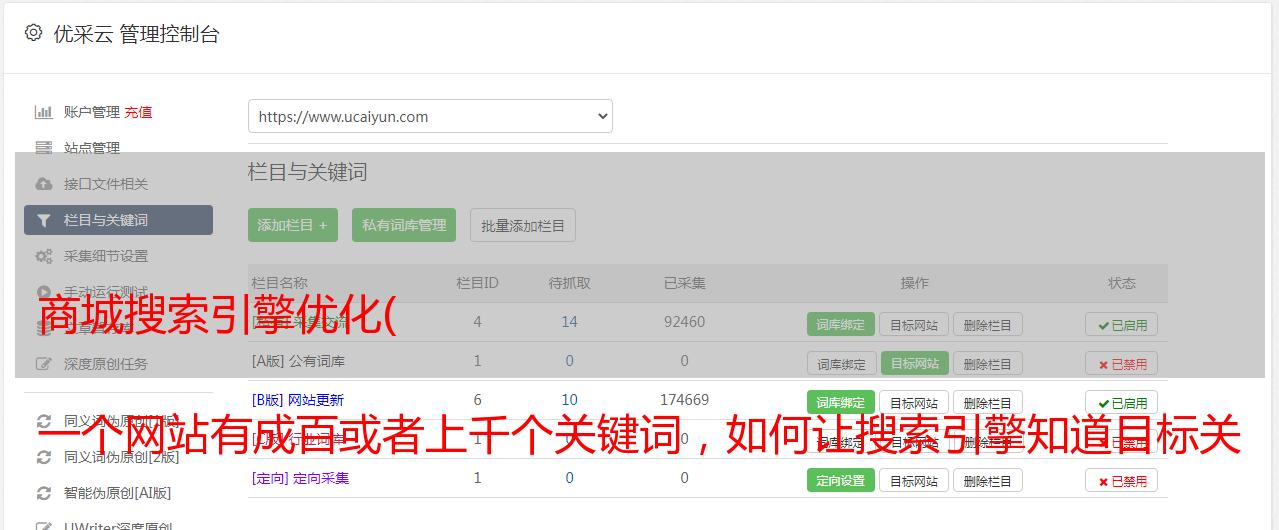Image resolution: width=1279 pixels, height=530 pixels.
Task: Click 删除栏目 in the 92460 row
Action: (x=987, y=324)
